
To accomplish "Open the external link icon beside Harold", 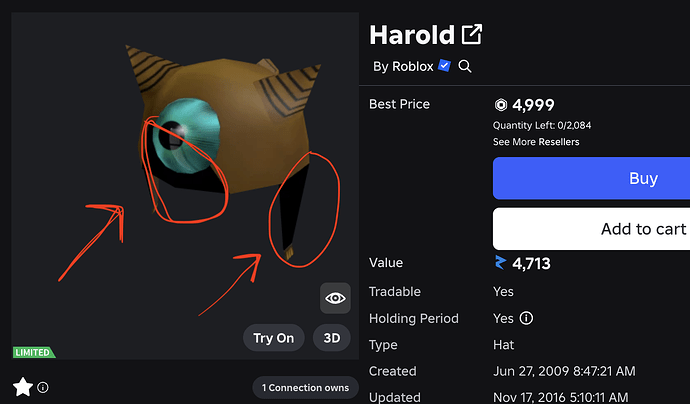I will coord(472,34).
